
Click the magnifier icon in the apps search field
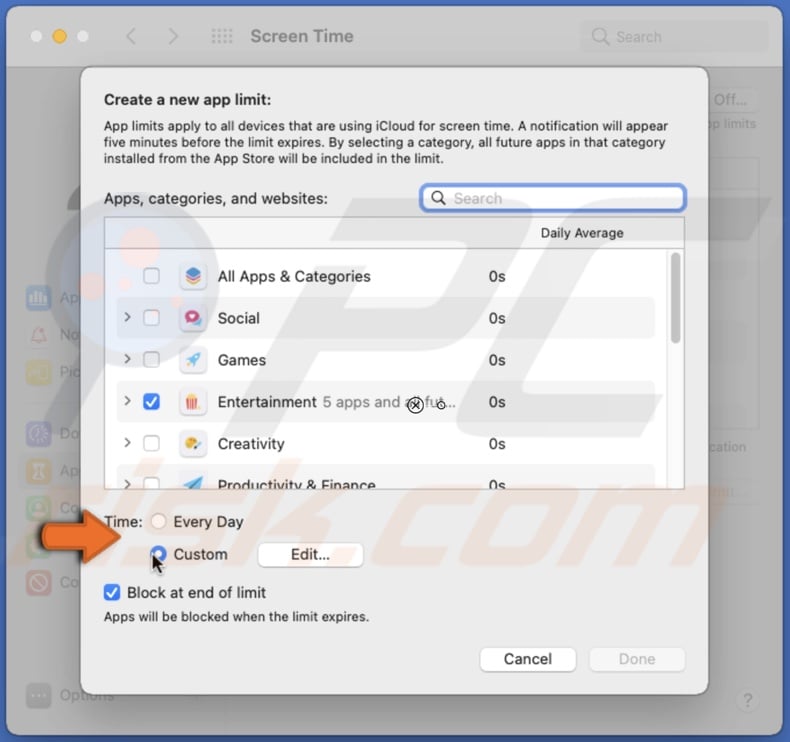coord(438,198)
